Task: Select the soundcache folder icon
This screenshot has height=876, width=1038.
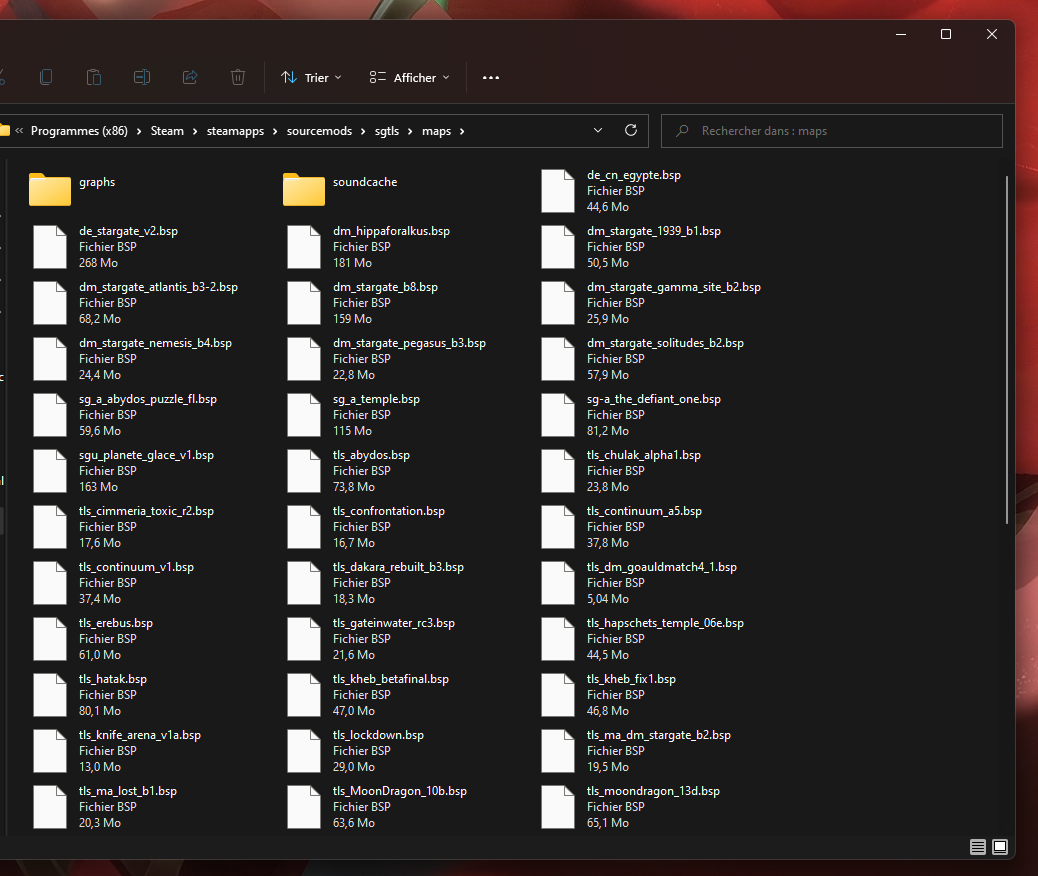Action: [x=304, y=189]
